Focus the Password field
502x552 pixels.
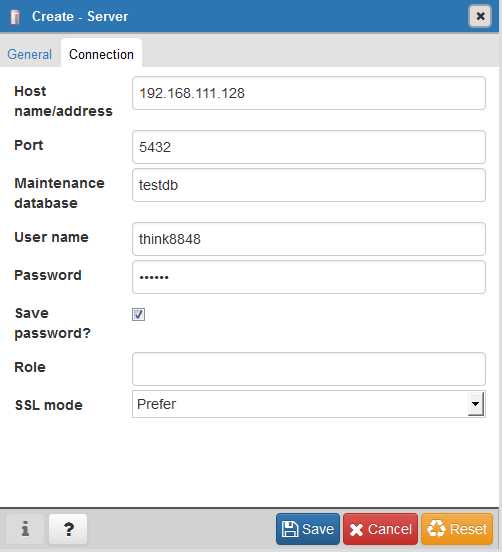tap(309, 277)
